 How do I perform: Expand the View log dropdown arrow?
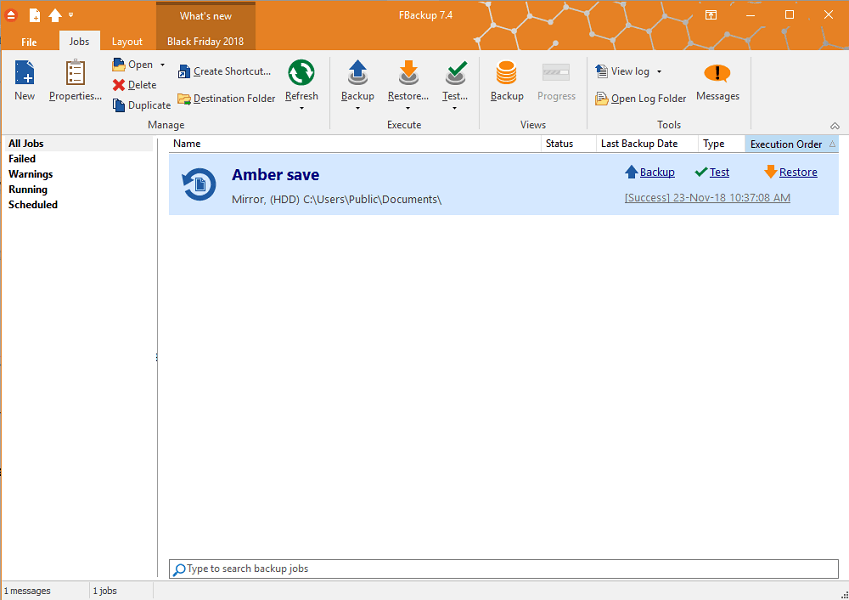[659, 71]
